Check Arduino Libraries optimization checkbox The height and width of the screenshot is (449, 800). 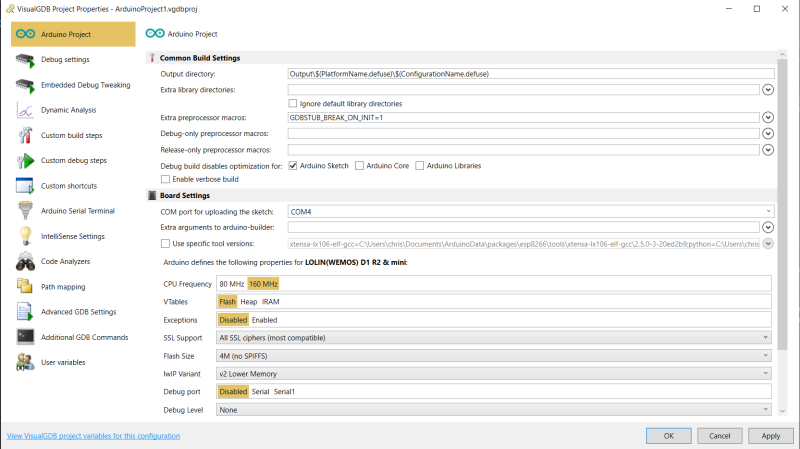click(x=420, y=166)
